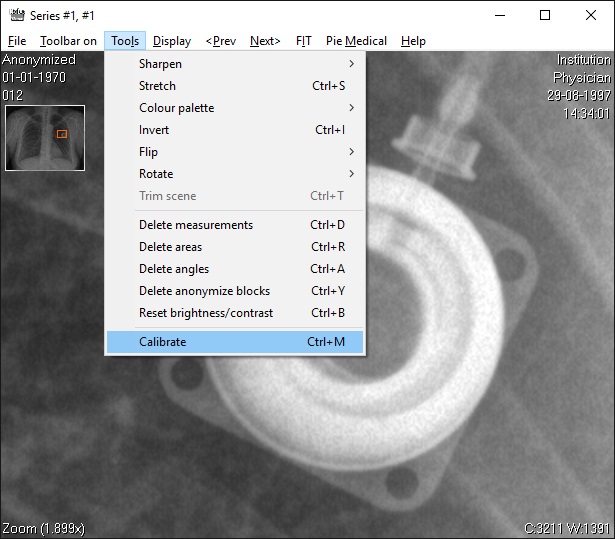
Task: Click the 14:34:01 time overlay text
Action: point(586,113)
